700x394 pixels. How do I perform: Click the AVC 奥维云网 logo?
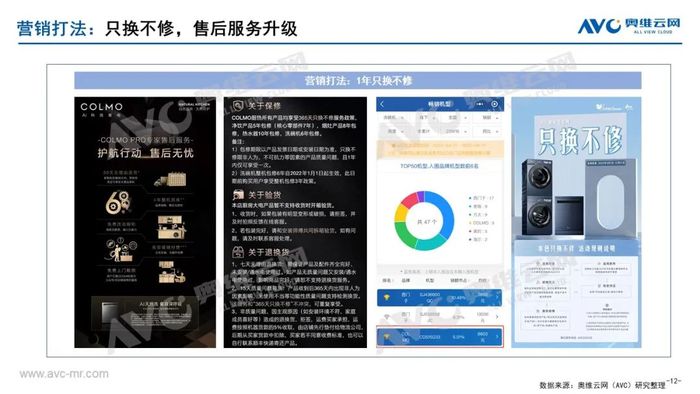629,26
